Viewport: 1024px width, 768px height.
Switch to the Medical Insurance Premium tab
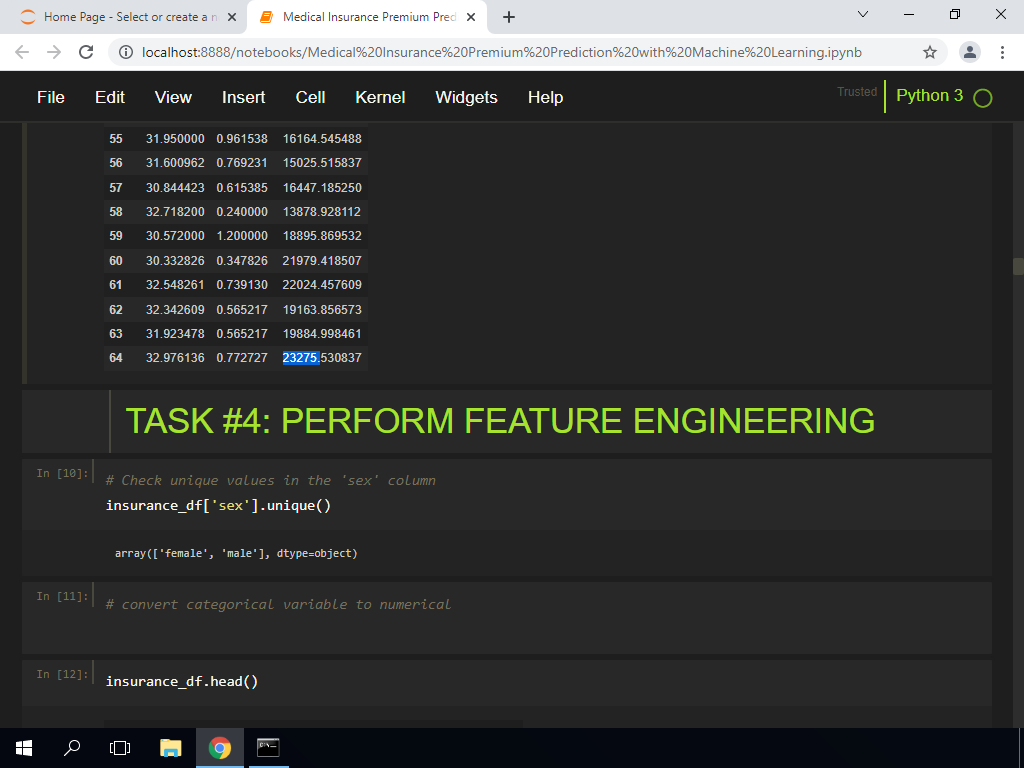coord(367,18)
